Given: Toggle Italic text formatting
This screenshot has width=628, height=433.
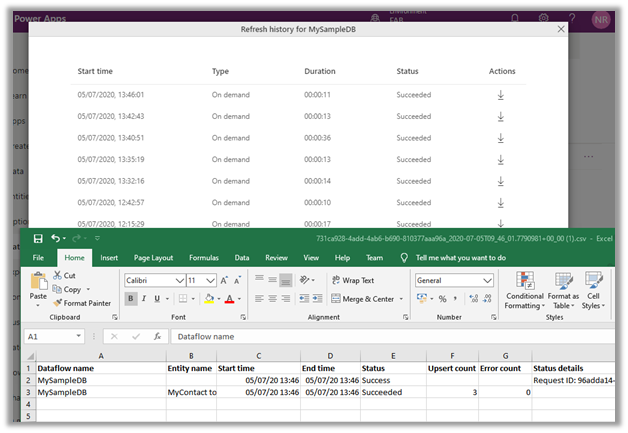Looking at the screenshot, I should [x=144, y=298].
